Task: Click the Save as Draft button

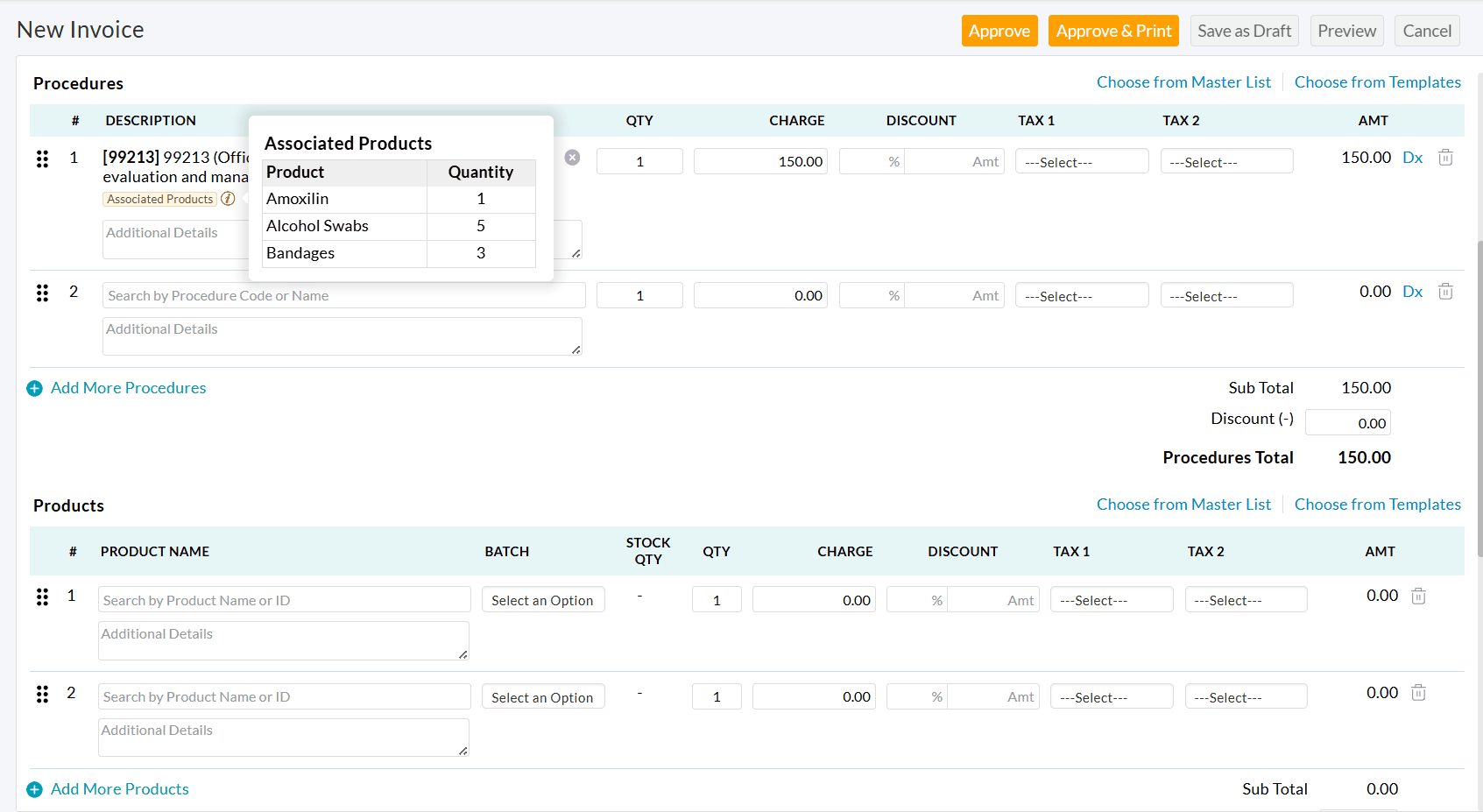Action: tap(1244, 30)
